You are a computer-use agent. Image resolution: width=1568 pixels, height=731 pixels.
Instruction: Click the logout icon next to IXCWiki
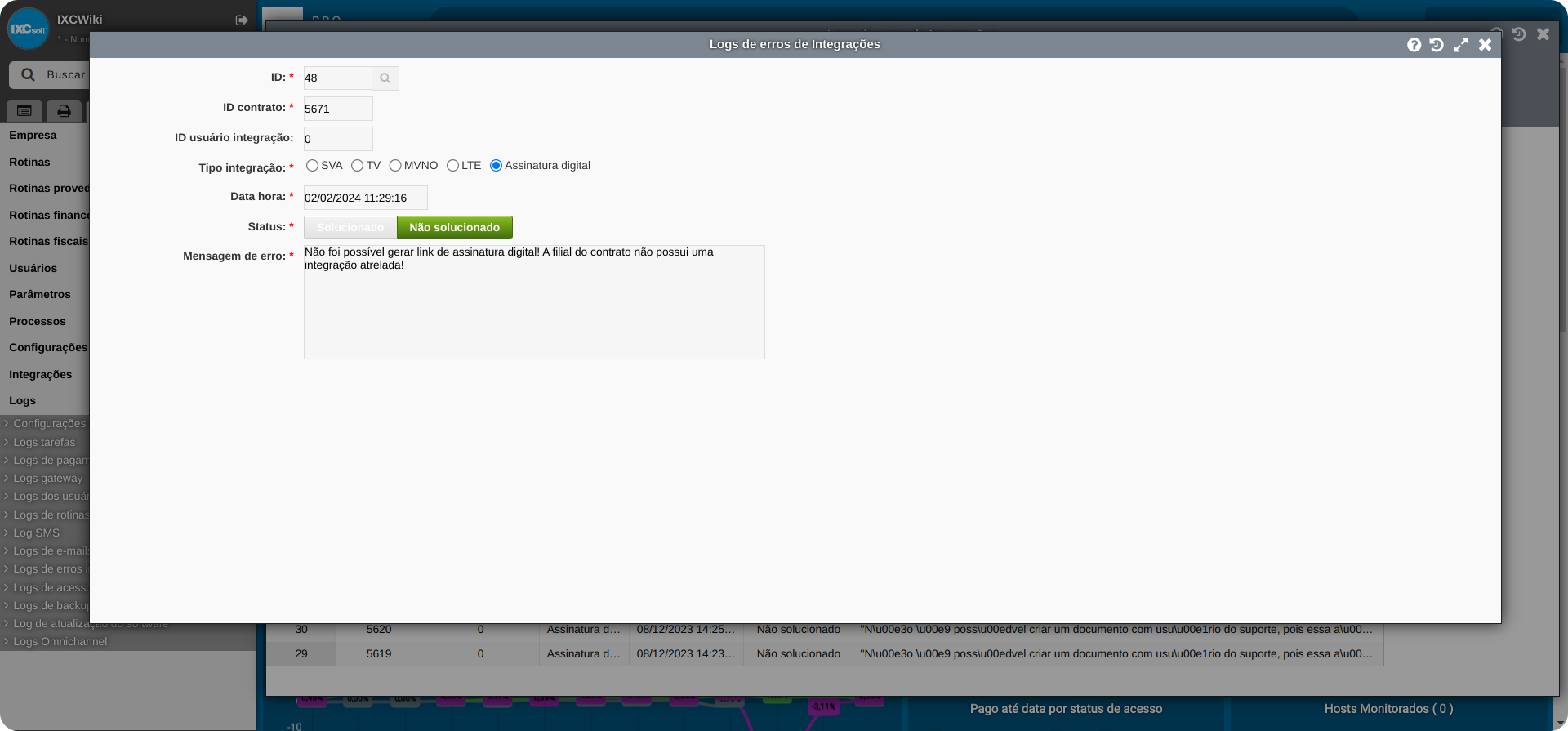(242, 20)
